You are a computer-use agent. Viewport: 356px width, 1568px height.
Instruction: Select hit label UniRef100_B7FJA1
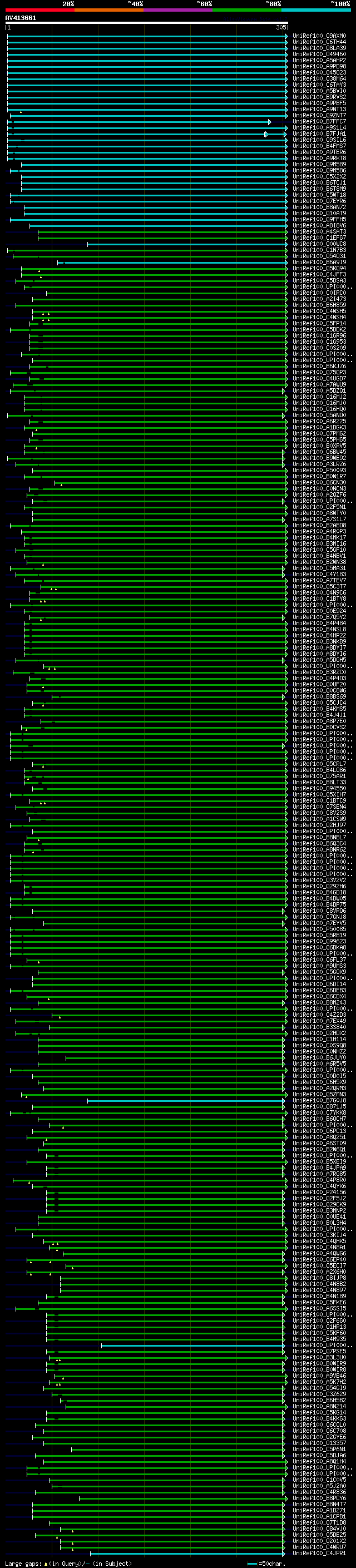[319, 134]
